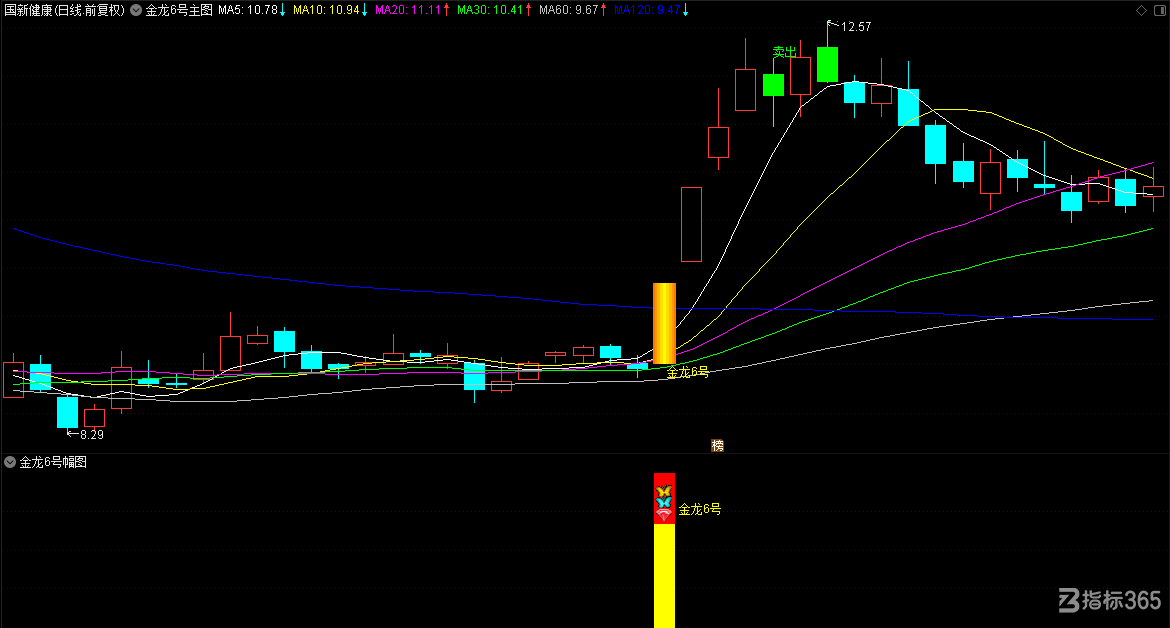Click the MA20: 11.11 indicator value
The image size is (1170, 628).
[408, 10]
